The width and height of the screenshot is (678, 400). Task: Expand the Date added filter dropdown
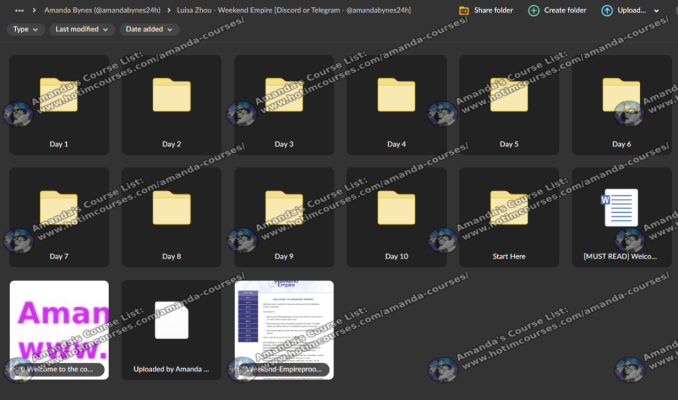[x=150, y=29]
